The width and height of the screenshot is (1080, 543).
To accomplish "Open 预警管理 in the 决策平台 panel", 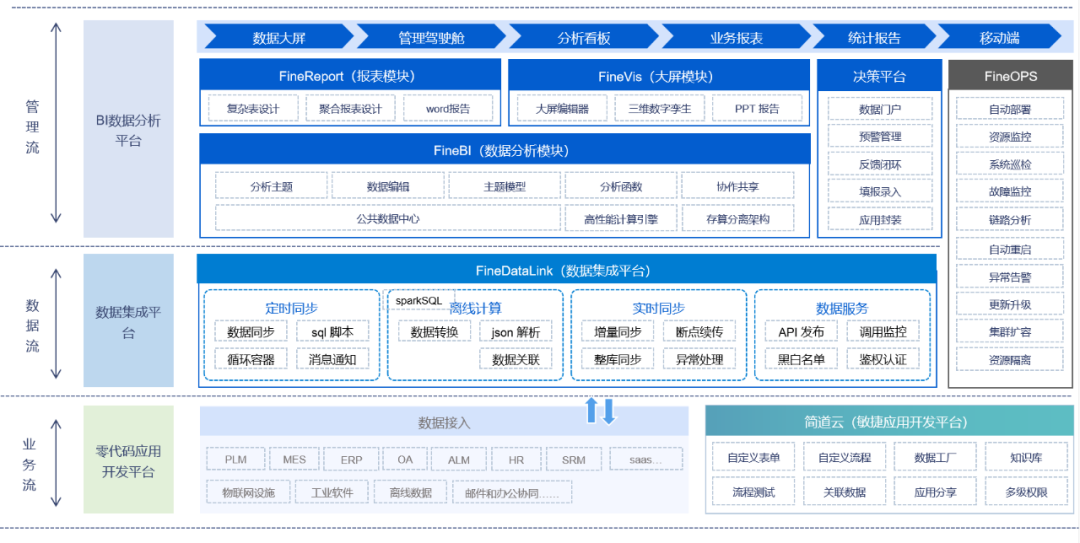I will pyautogui.click(x=879, y=136).
